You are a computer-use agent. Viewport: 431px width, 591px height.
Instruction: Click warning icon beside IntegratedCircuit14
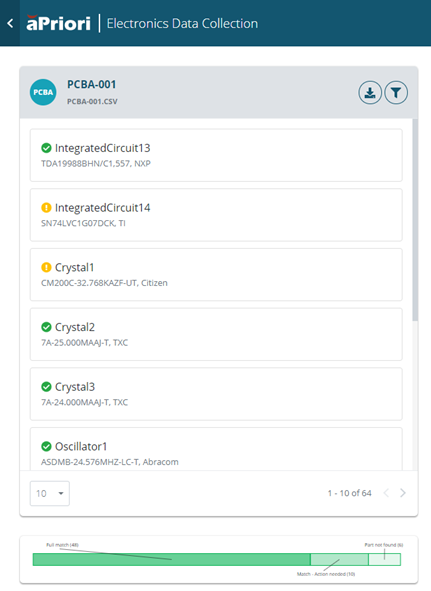[x=46, y=208]
